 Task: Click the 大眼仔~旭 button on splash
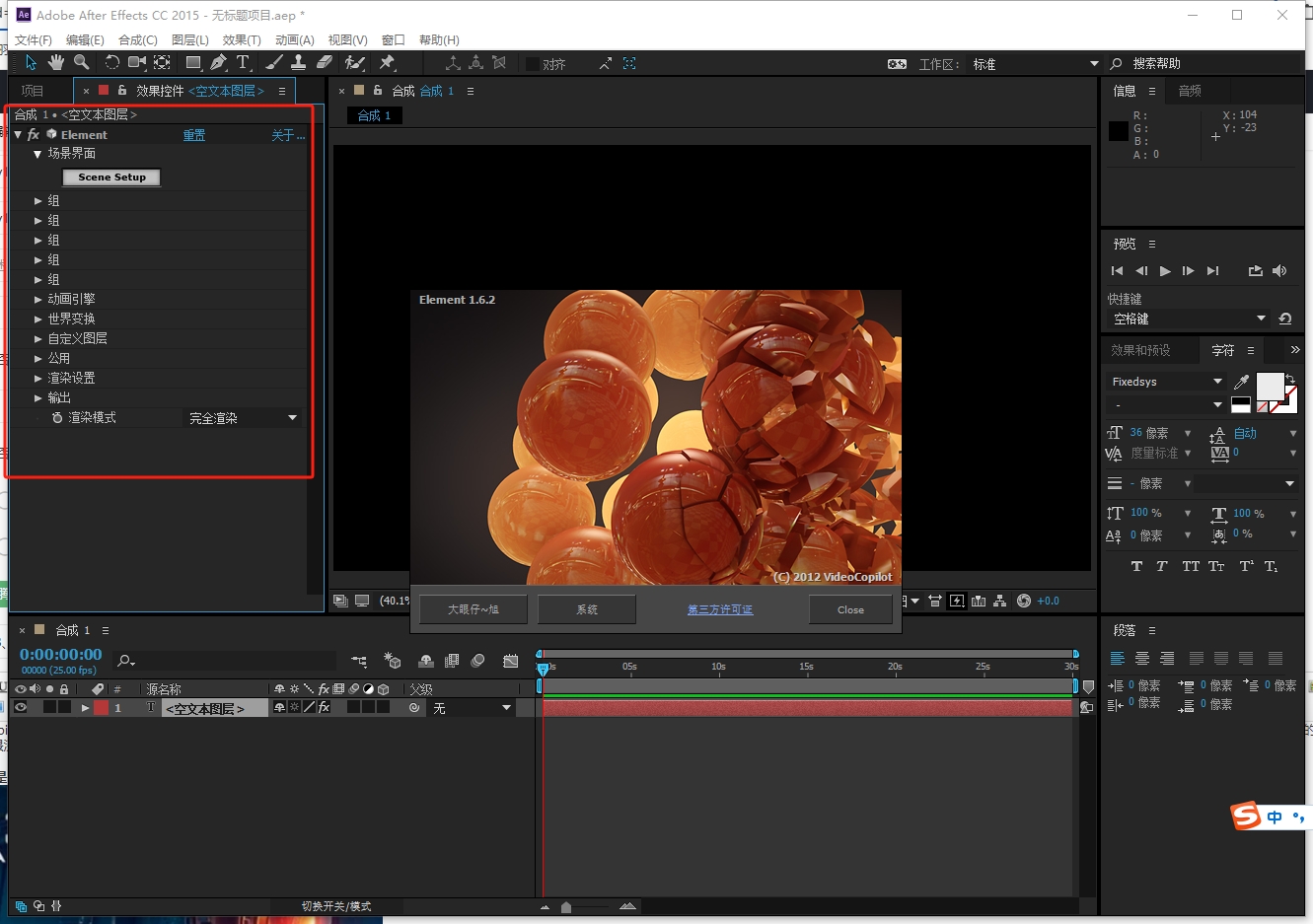point(474,609)
